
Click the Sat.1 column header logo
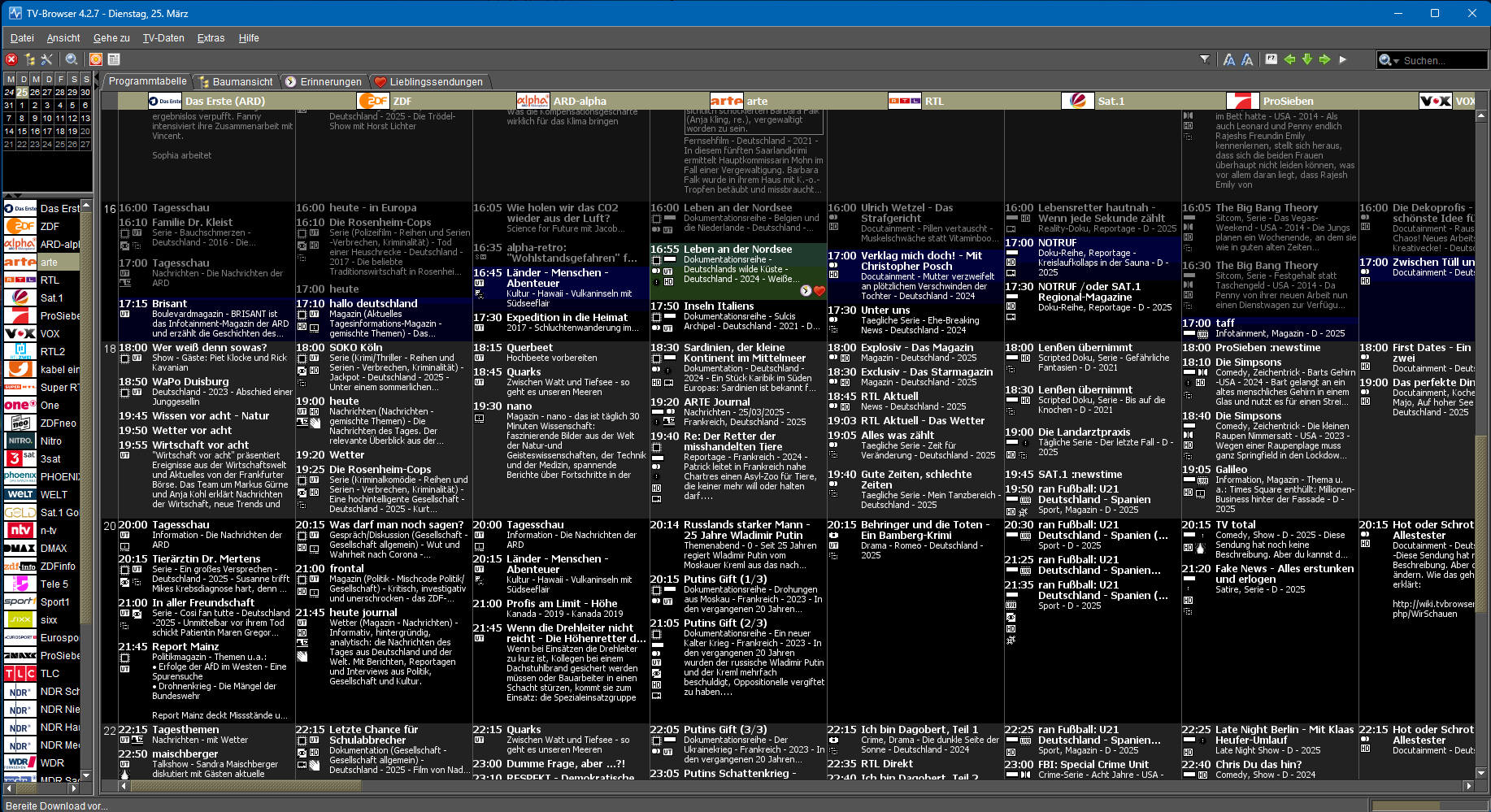point(1078,101)
